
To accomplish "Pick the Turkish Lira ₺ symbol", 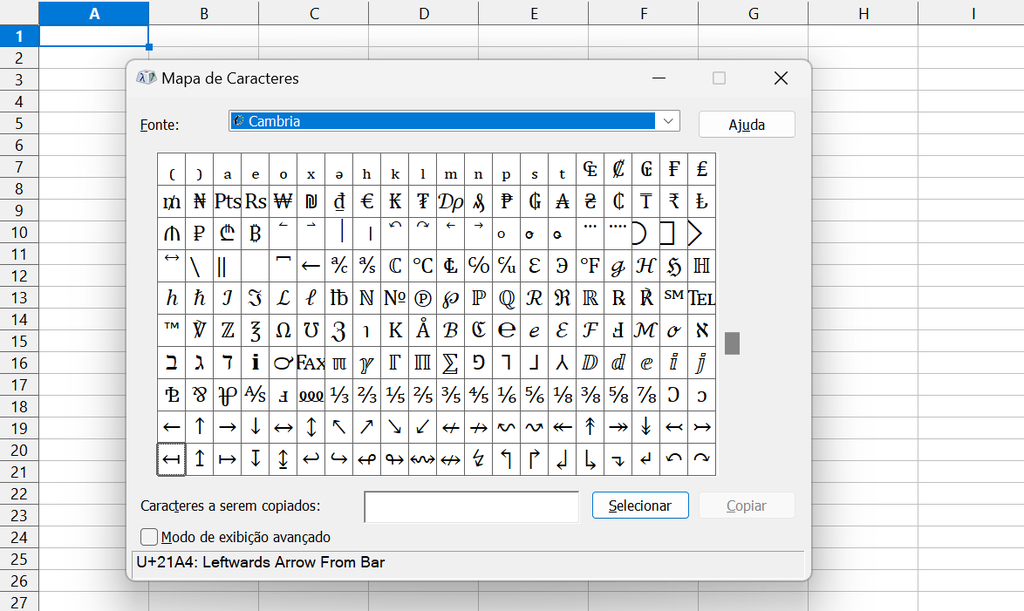I will click(701, 202).
